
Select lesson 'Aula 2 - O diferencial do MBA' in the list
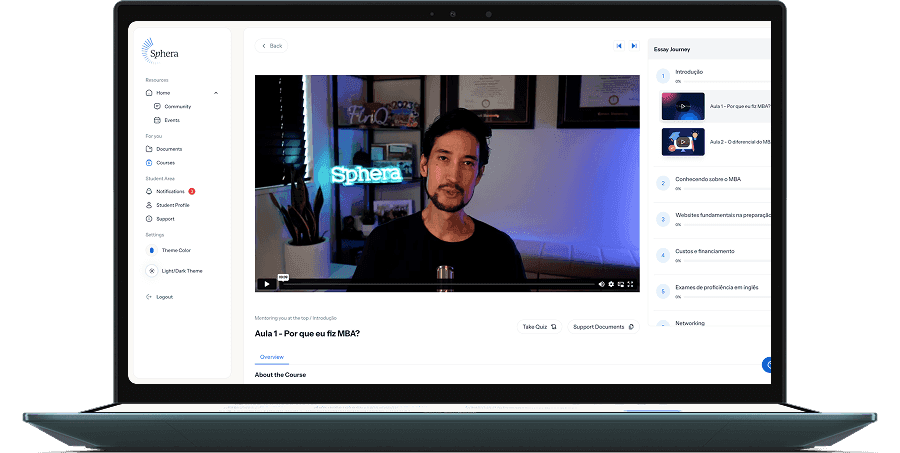tap(740, 142)
